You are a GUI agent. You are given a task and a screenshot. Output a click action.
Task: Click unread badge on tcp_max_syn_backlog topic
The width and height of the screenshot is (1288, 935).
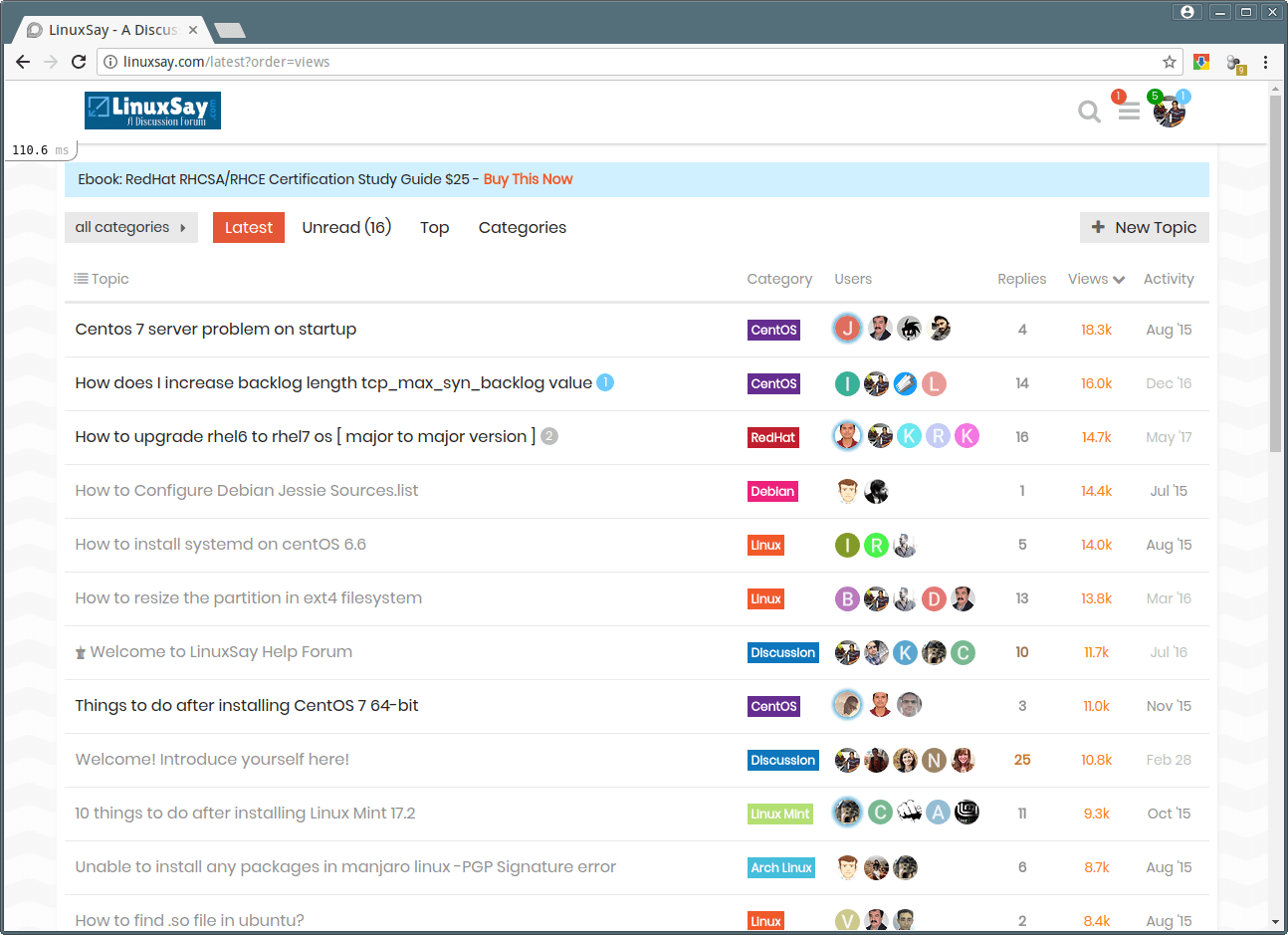(x=605, y=382)
